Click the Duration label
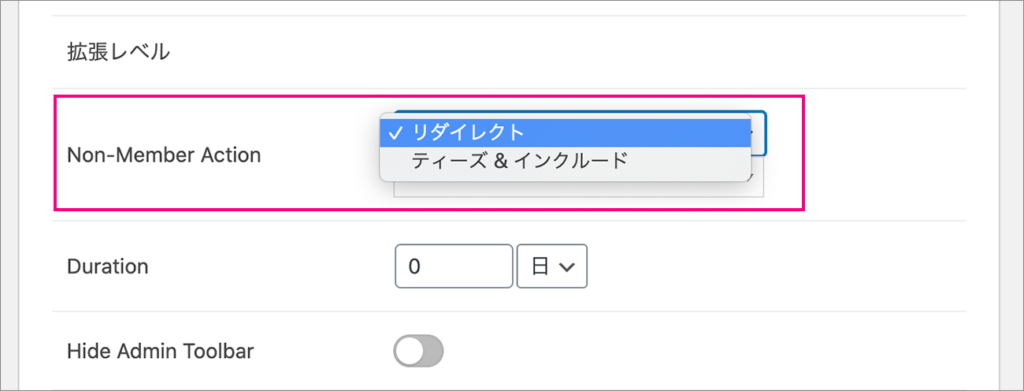Image resolution: width=1024 pixels, height=391 pixels. pyautogui.click(x=107, y=266)
